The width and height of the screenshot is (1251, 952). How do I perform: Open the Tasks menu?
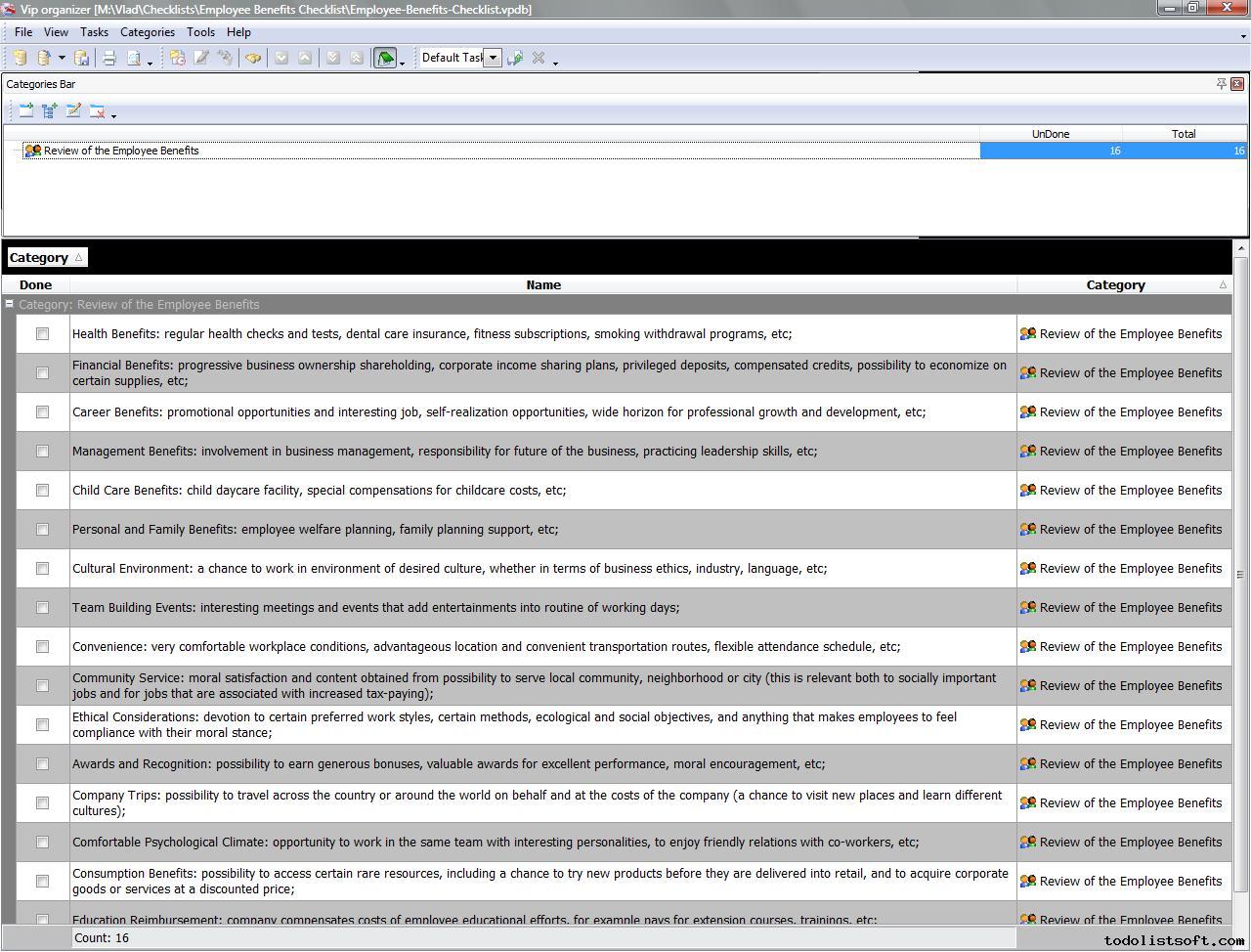point(94,32)
